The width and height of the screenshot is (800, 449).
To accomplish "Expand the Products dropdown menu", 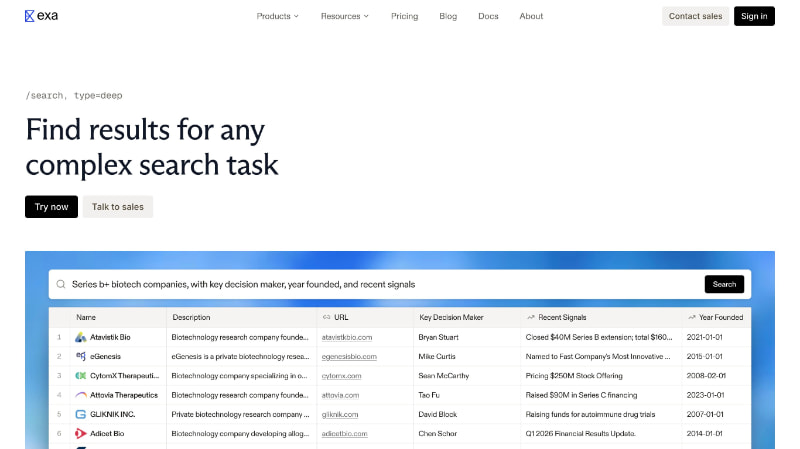I will [x=278, y=16].
